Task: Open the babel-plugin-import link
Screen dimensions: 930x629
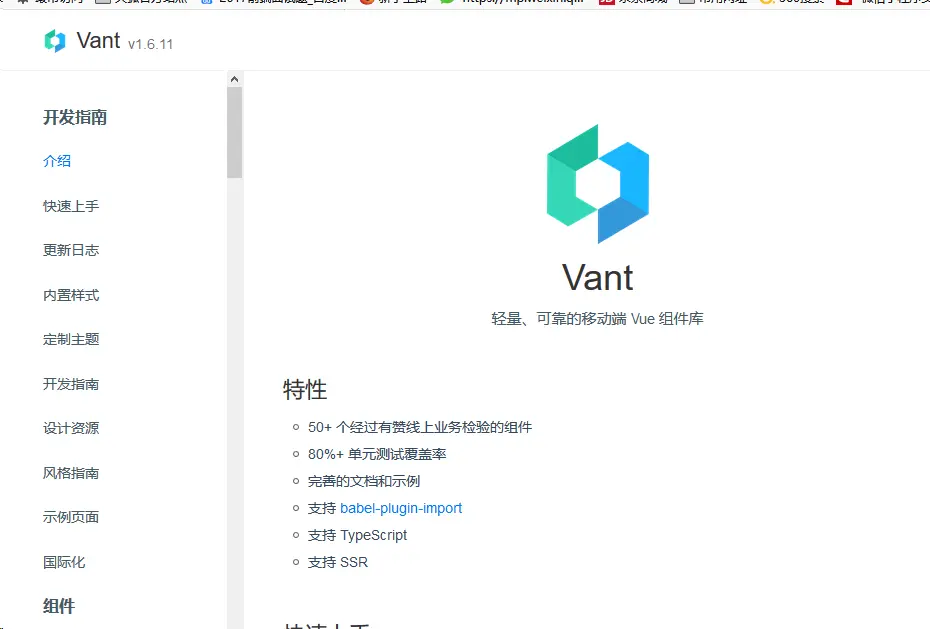Action: tap(401, 509)
